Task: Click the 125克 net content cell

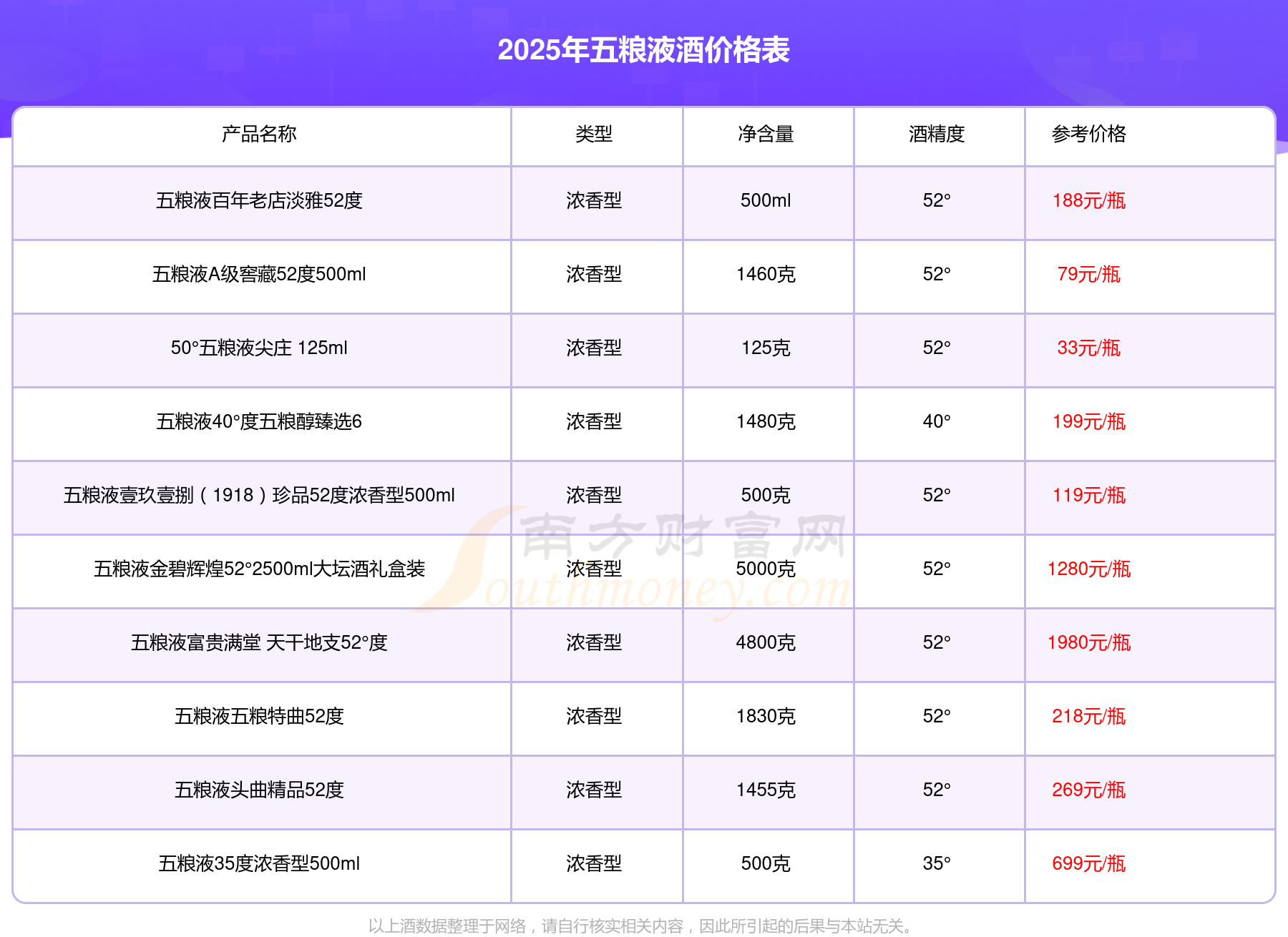Action: point(766,348)
